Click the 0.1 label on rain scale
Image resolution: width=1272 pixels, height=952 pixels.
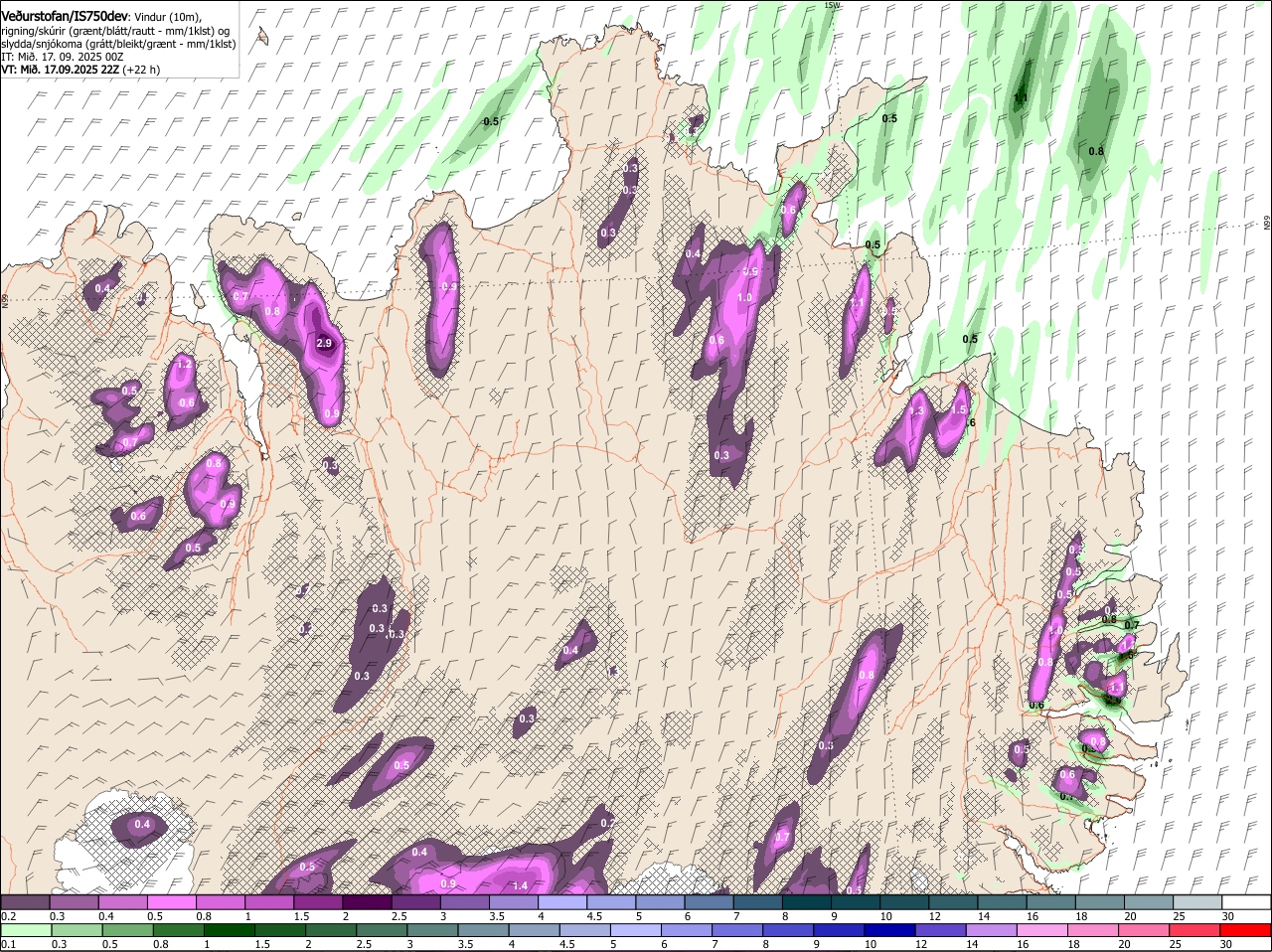click(x=8, y=944)
